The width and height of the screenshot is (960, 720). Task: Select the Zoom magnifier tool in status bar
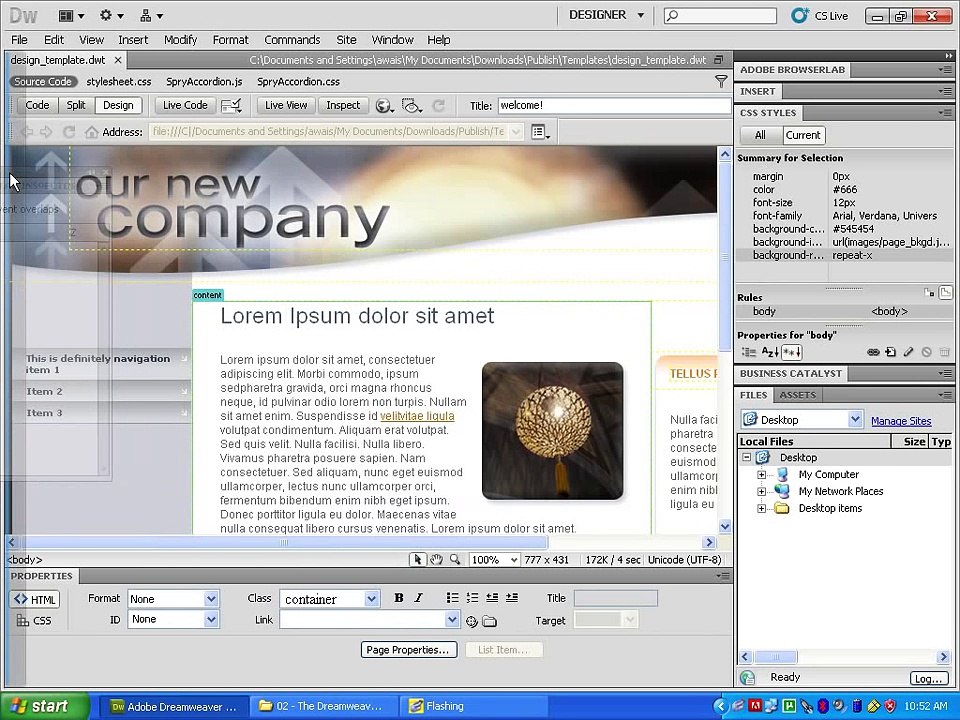[454, 559]
